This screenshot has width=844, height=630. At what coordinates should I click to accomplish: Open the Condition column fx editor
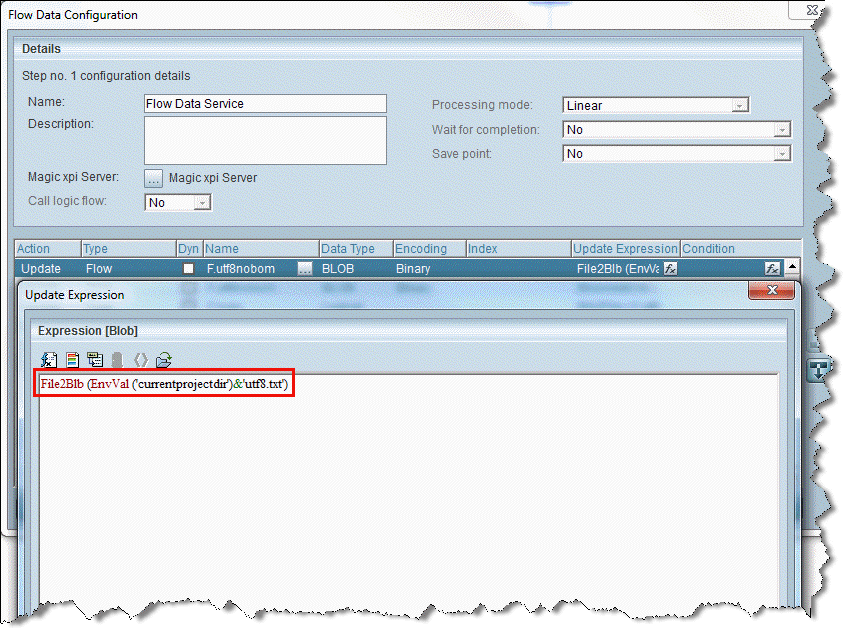(772, 269)
